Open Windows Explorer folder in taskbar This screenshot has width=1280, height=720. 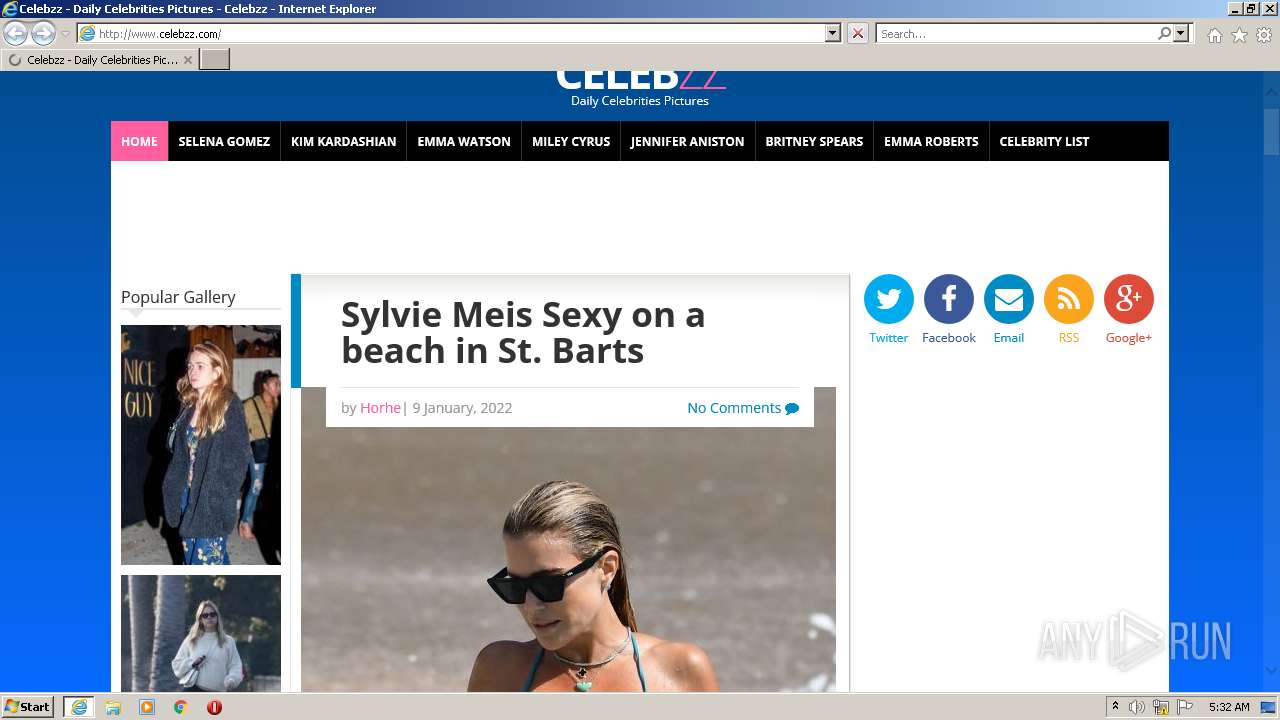click(113, 707)
